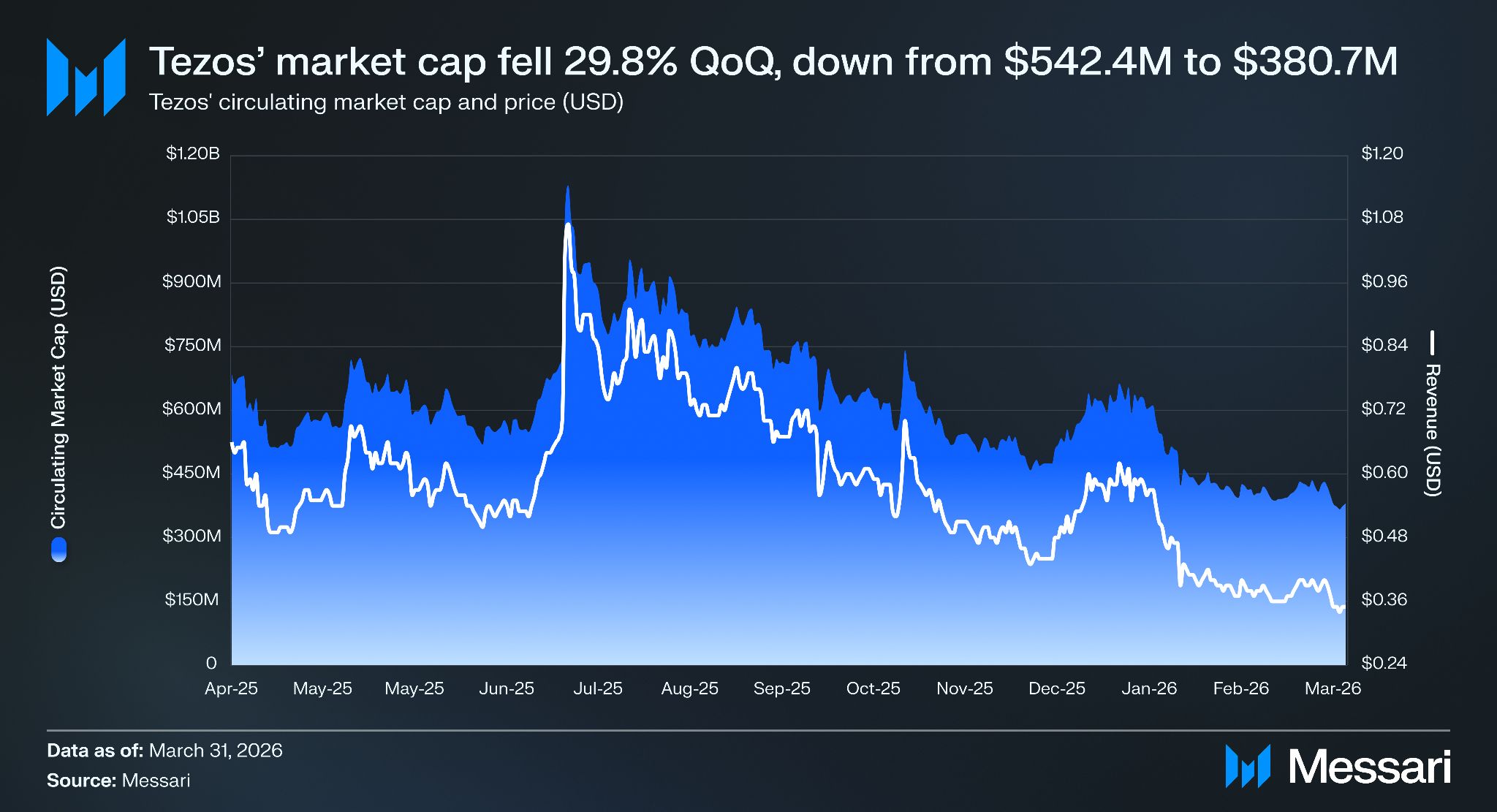
Task: Click the $1.20B left axis label
Action: tap(193, 153)
